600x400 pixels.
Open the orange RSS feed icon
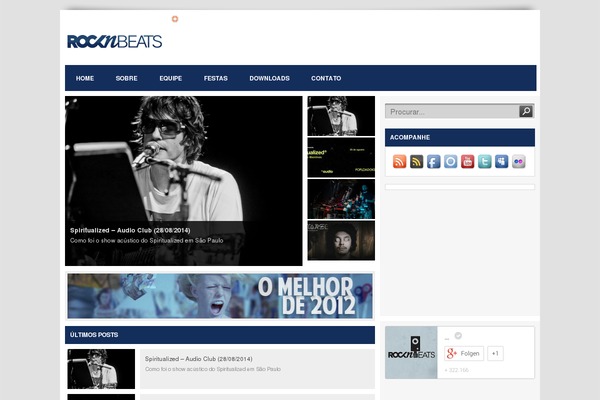pyautogui.click(x=399, y=162)
